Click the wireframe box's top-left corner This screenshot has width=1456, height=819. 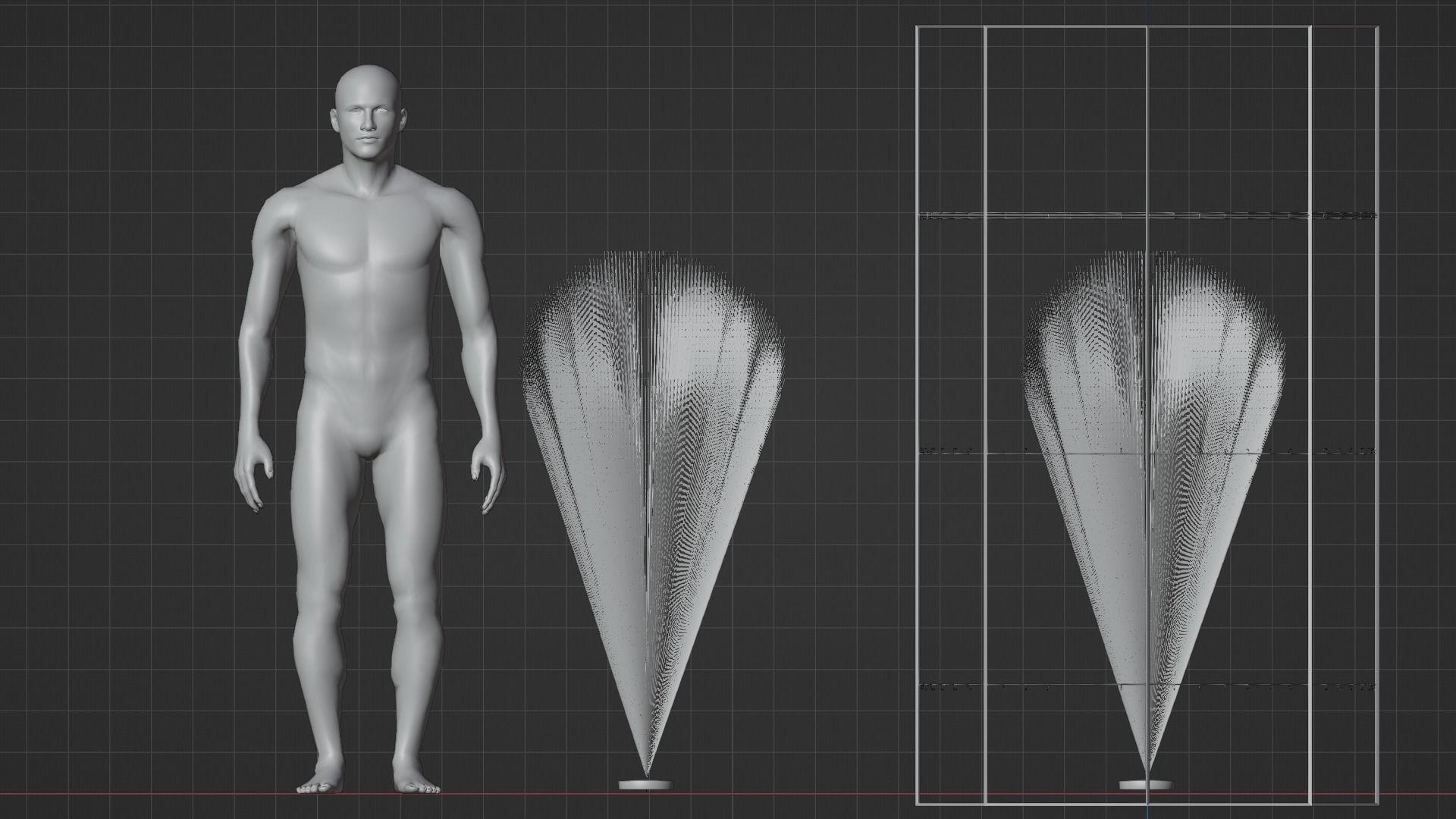(x=918, y=28)
